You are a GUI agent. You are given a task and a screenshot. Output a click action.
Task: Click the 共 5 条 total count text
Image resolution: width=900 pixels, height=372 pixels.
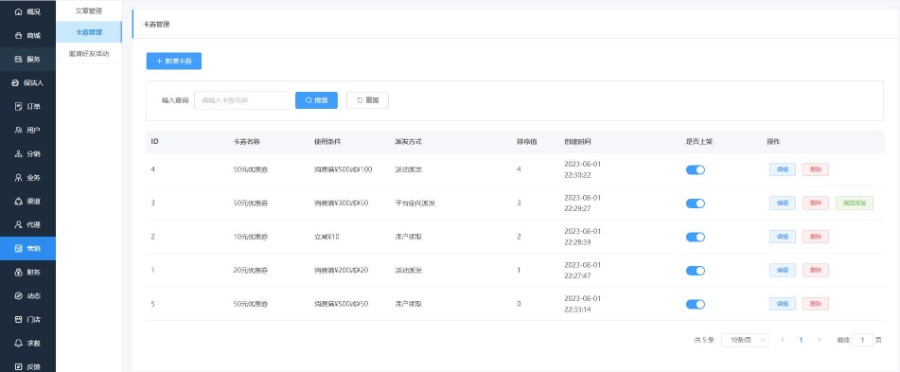[704, 340]
